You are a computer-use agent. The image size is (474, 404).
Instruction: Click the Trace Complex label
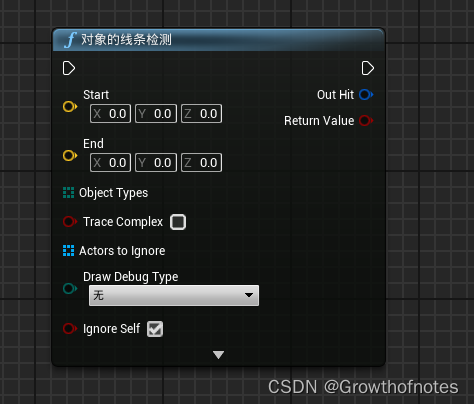coord(123,222)
